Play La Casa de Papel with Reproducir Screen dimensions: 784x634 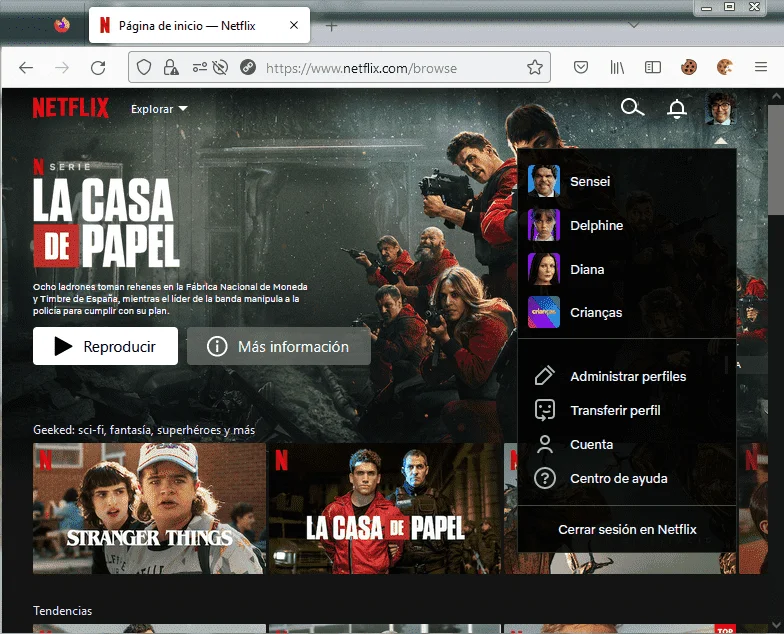click(106, 346)
